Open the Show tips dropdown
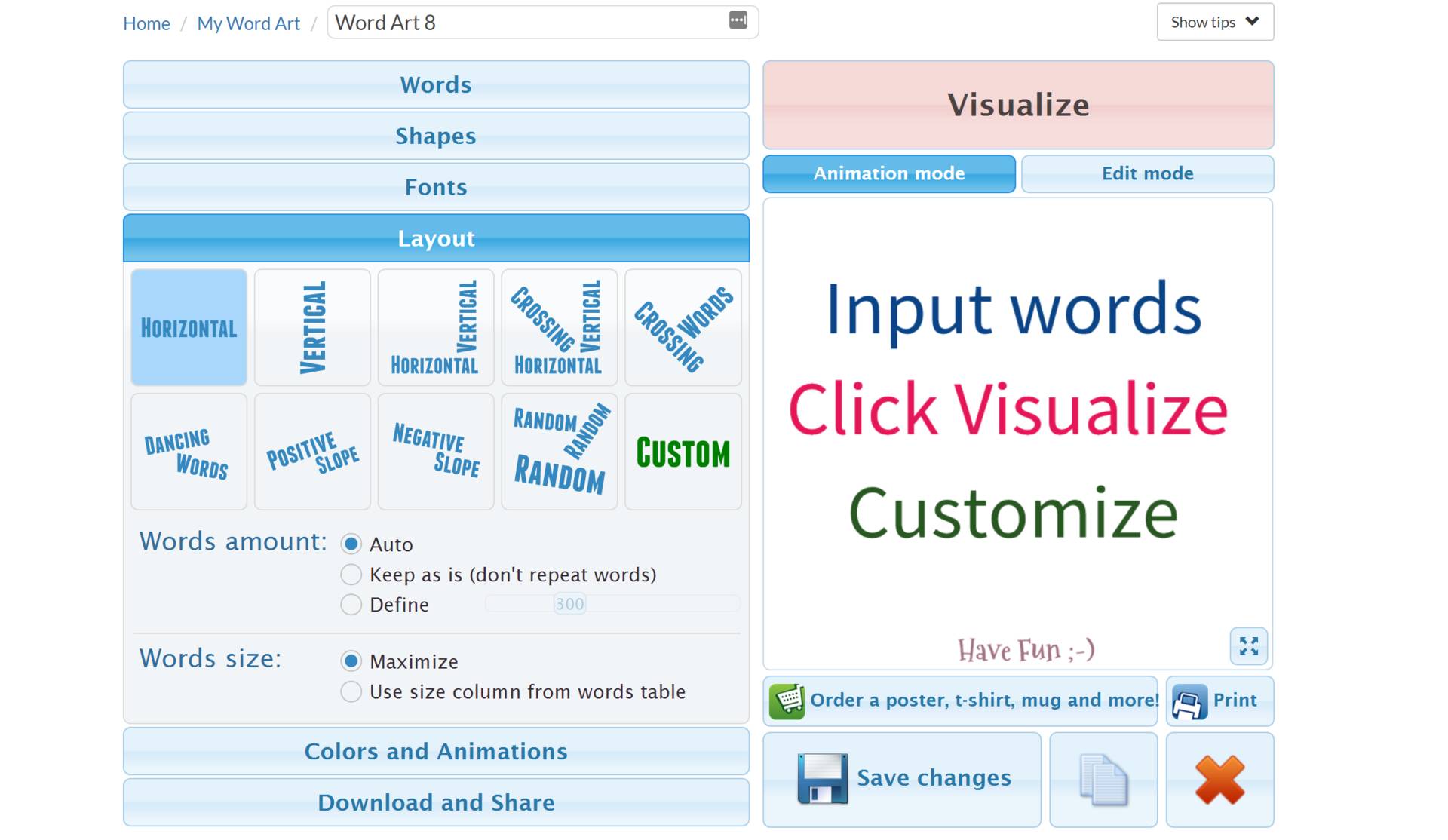Image resolution: width=1448 pixels, height=840 pixels. [1214, 22]
